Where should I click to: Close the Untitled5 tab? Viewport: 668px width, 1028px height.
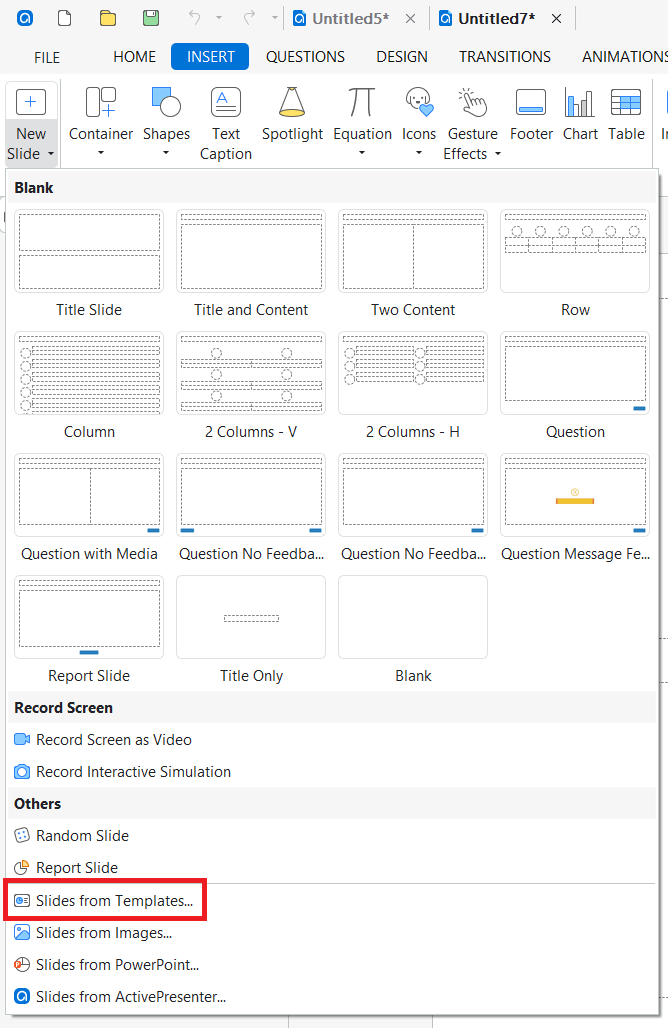(410, 19)
